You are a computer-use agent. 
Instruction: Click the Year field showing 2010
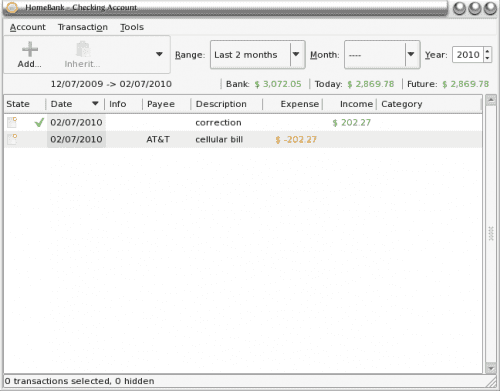pyautogui.click(x=468, y=54)
